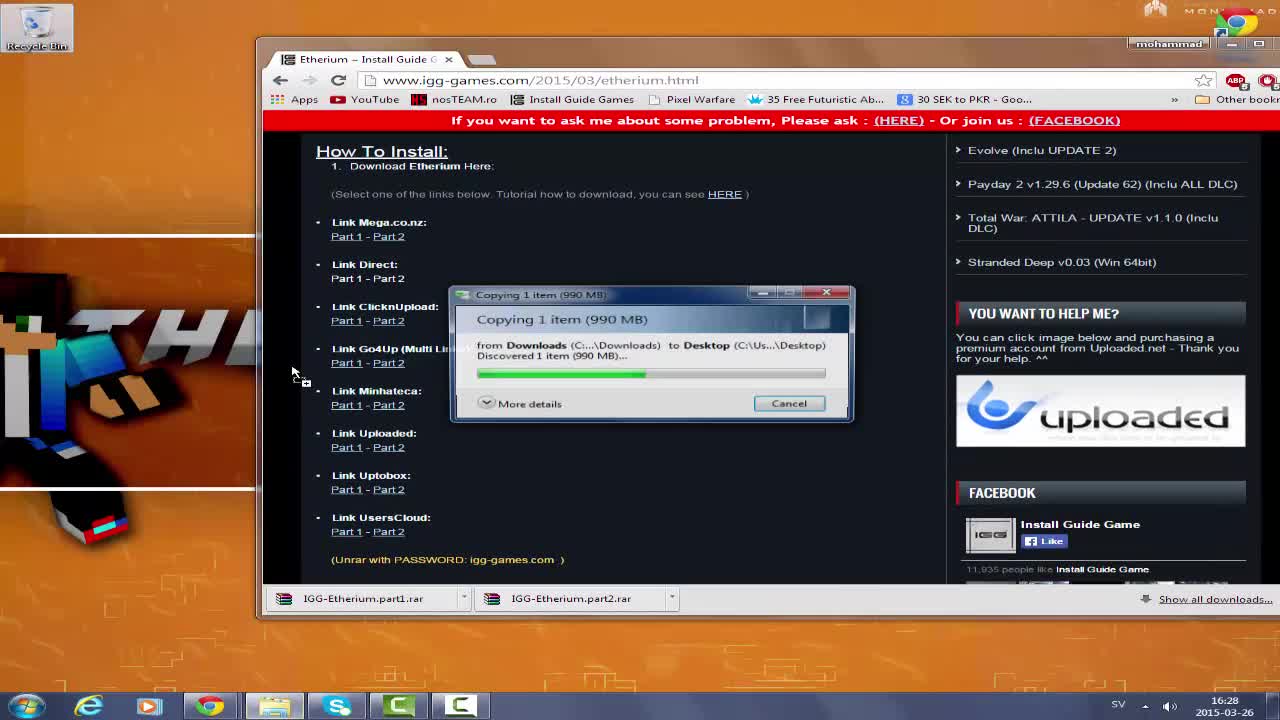The image size is (1280, 720).
Task: Close the Copying 1 item dialog
Action: click(x=827, y=293)
